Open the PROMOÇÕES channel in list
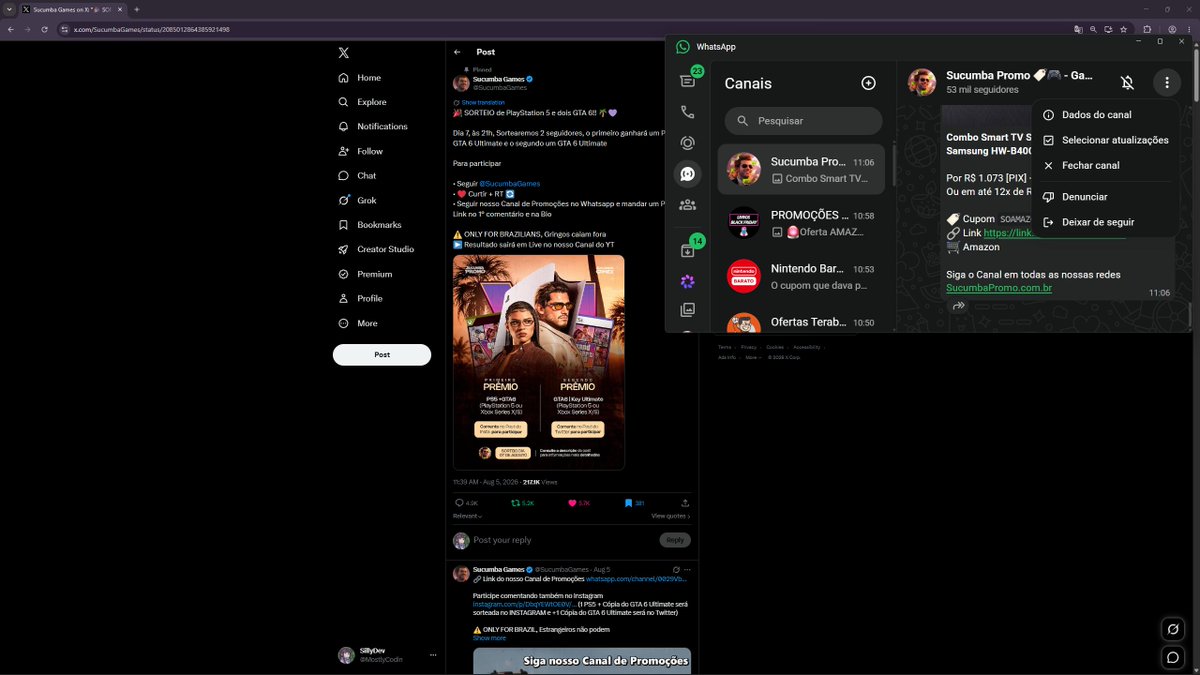Screen dimensions: 1200x675 pyautogui.click(x=801, y=223)
